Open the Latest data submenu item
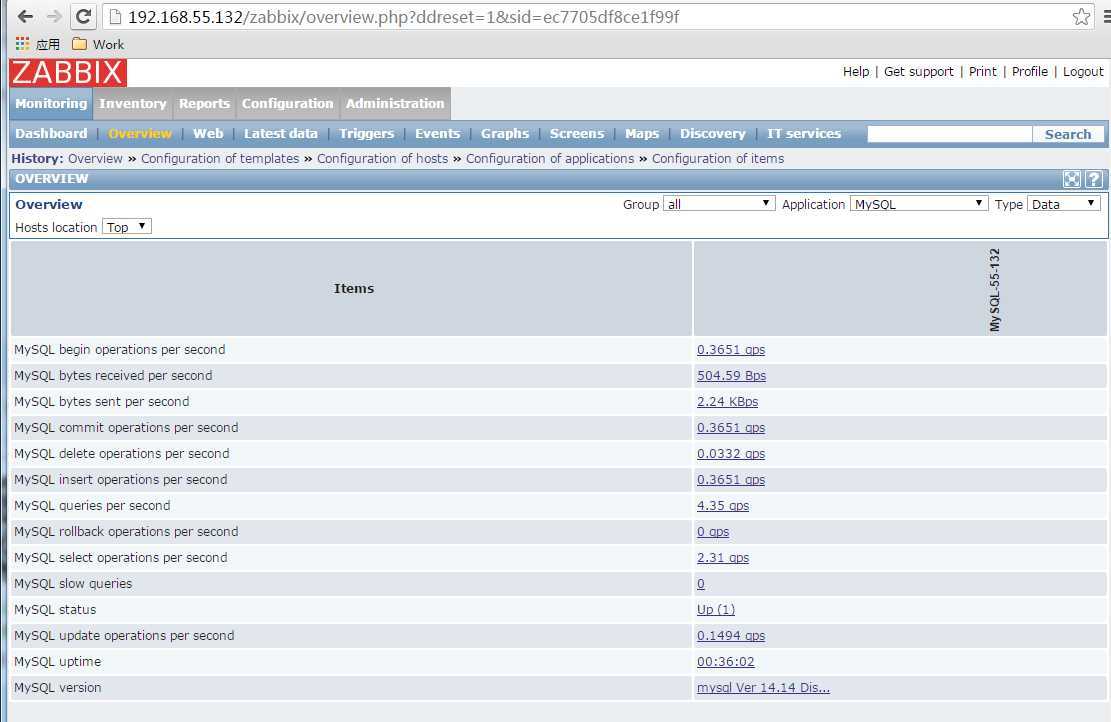The width and height of the screenshot is (1111, 722). [281, 133]
